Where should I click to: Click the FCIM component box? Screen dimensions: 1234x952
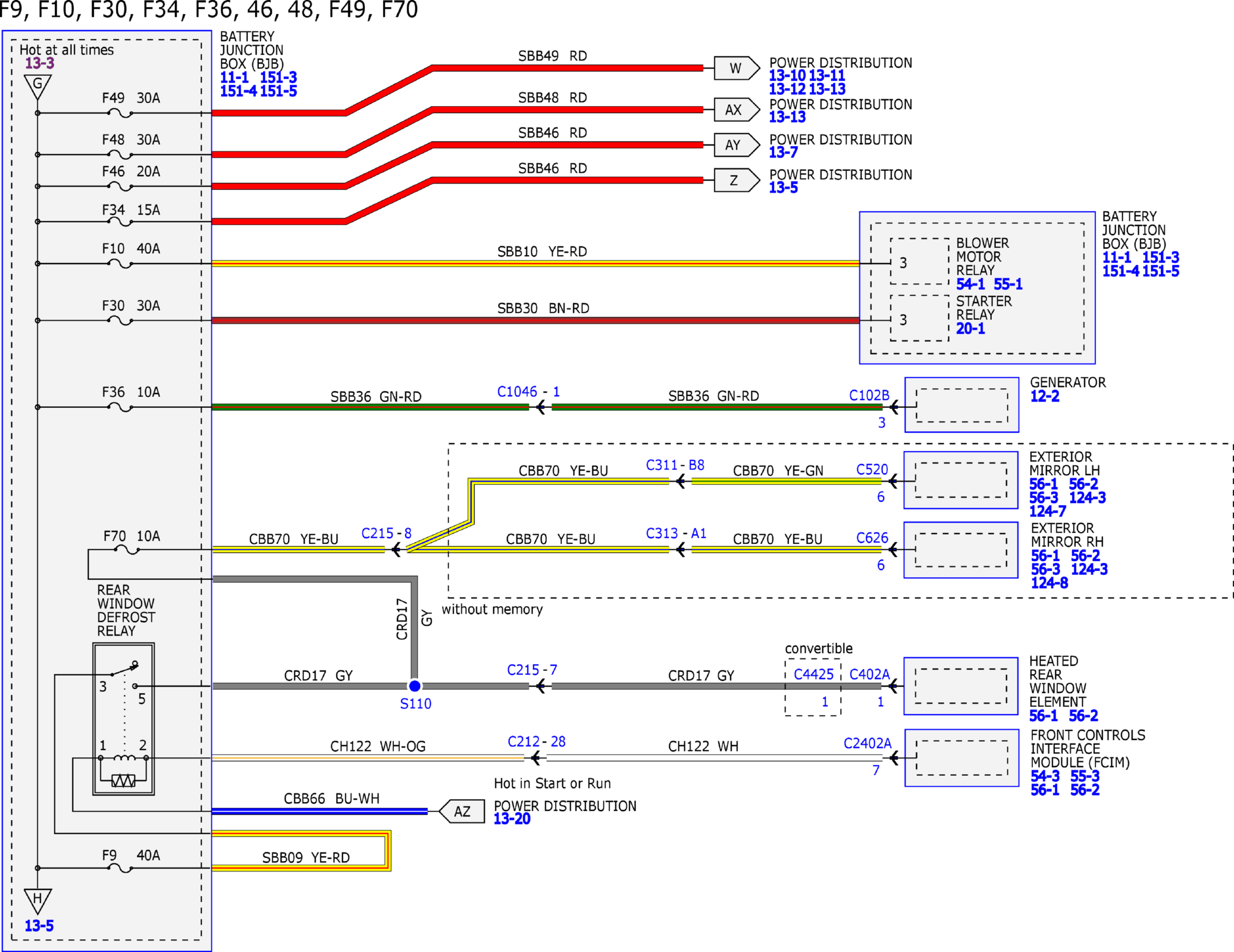962,758
